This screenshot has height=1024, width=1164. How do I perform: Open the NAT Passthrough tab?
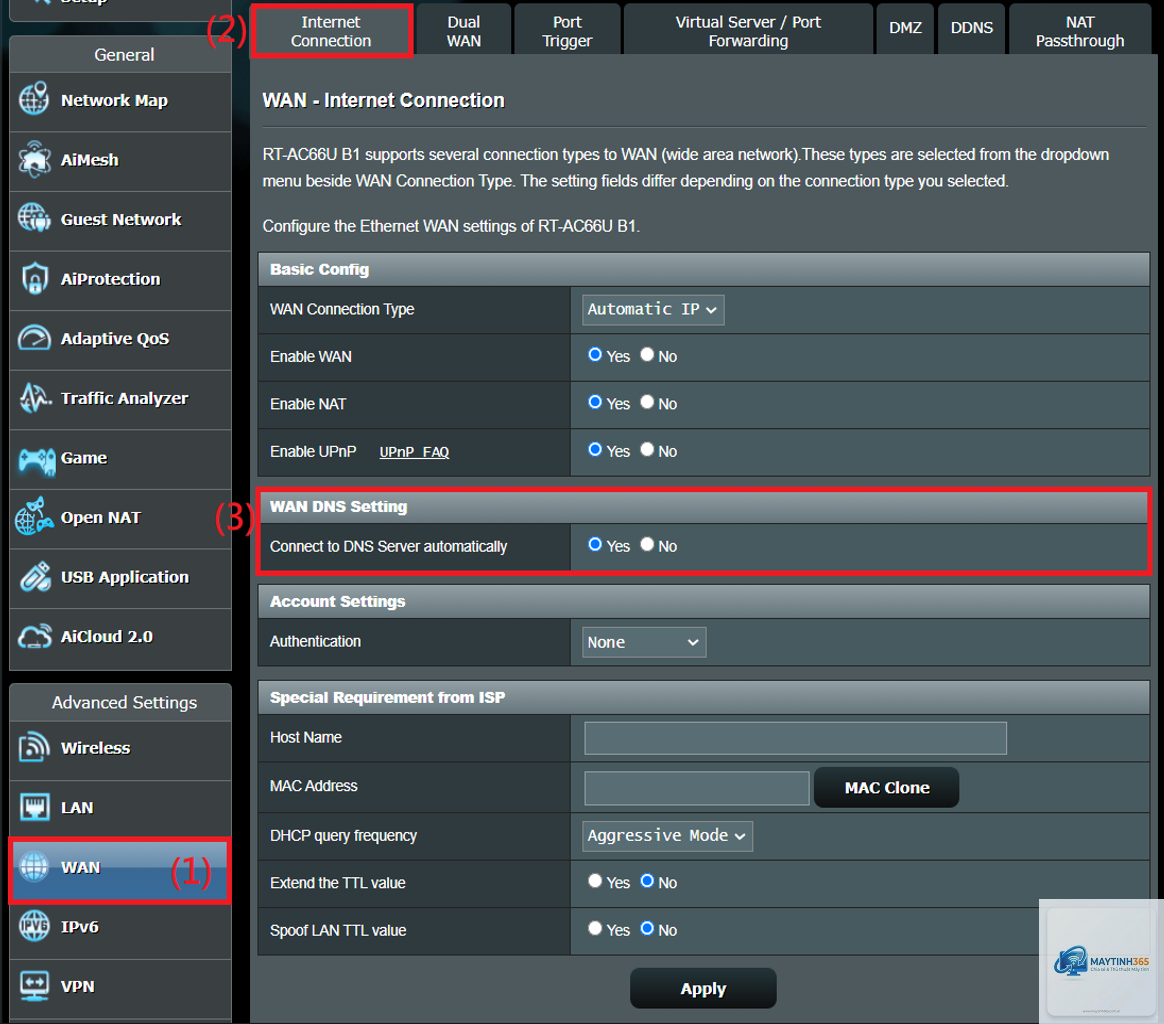pyautogui.click(x=1080, y=31)
